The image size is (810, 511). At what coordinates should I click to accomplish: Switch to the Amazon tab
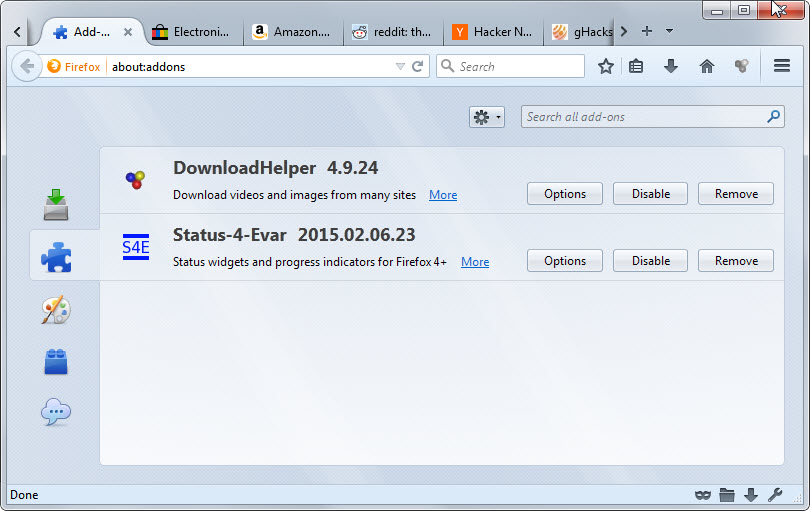tap(291, 32)
